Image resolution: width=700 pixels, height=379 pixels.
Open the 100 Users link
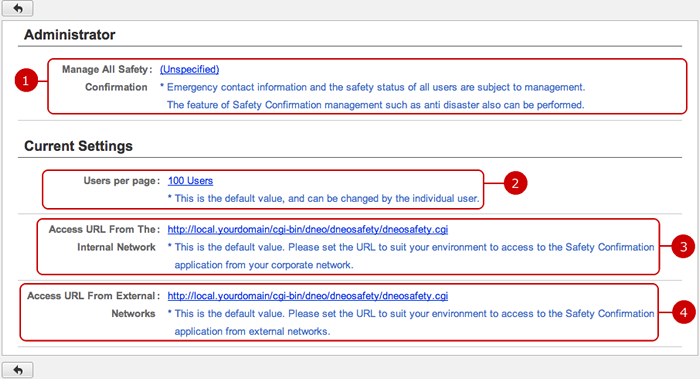190,181
